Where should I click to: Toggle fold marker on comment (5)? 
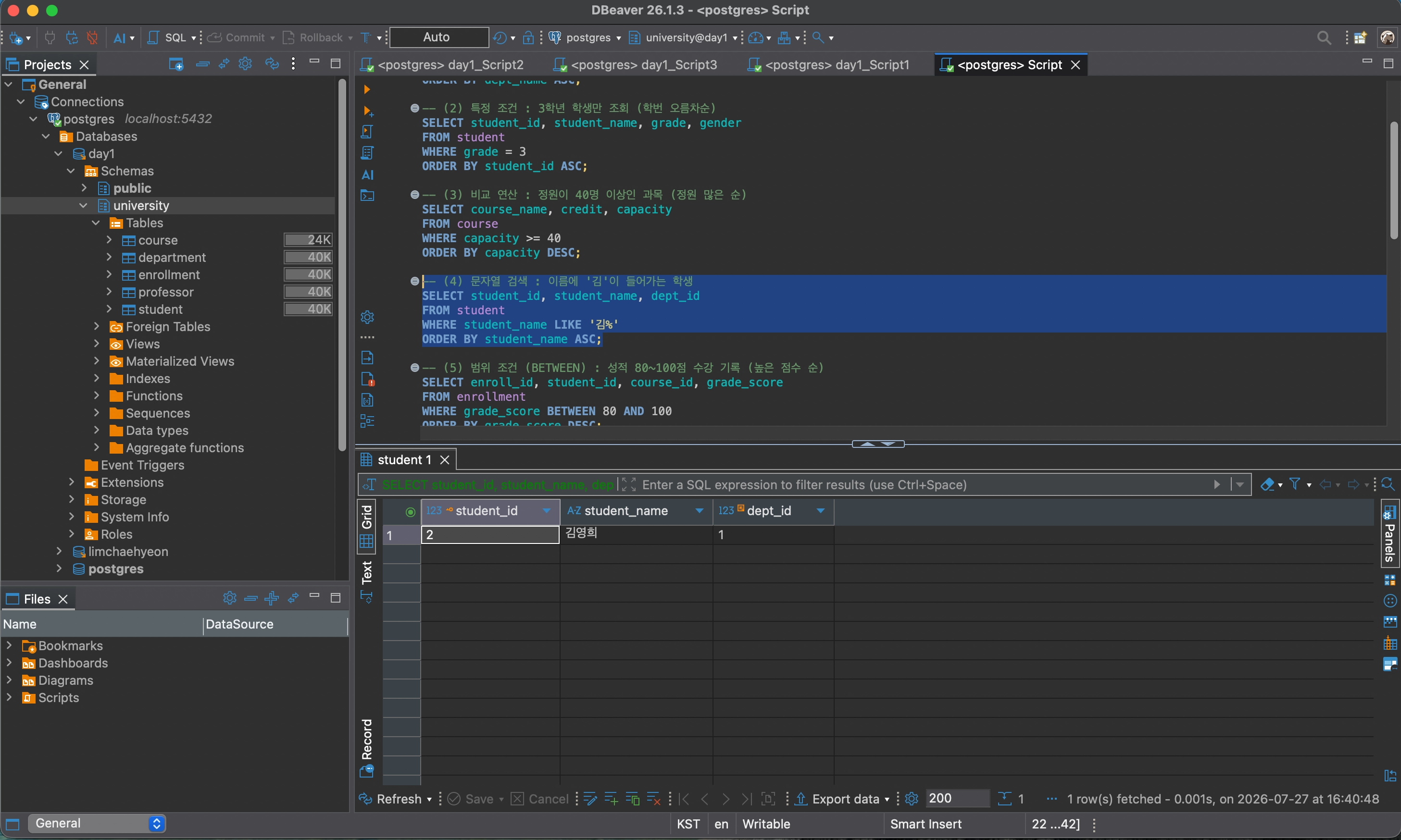(414, 368)
